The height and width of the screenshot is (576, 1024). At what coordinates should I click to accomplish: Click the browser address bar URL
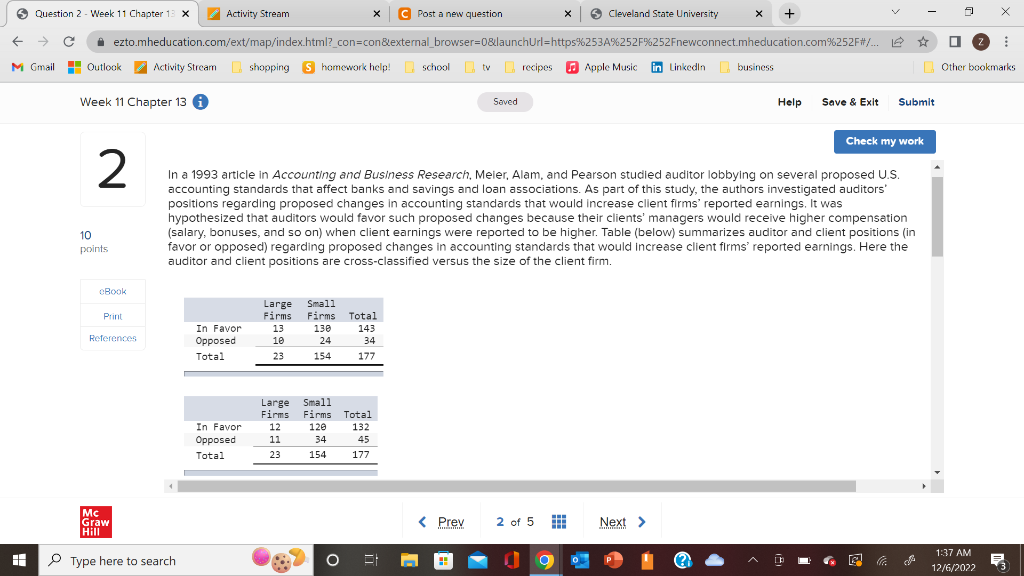click(x=495, y=42)
